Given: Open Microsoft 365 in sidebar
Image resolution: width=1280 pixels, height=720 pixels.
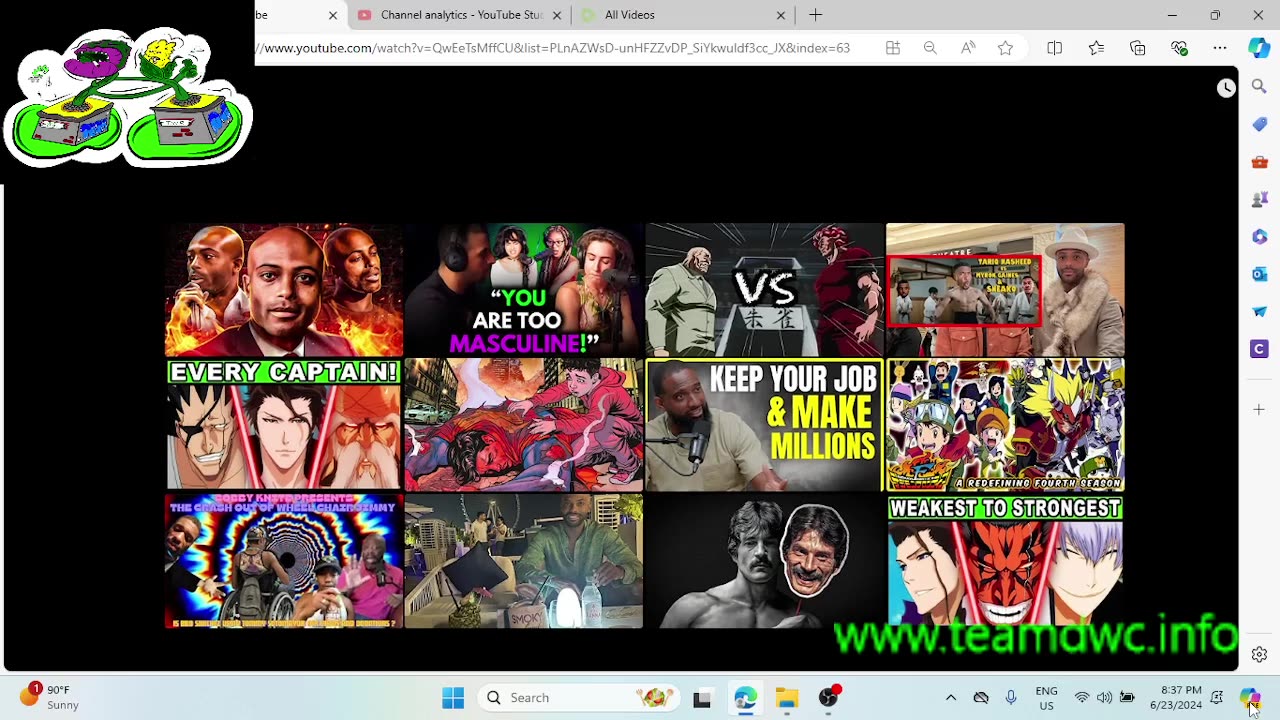Looking at the screenshot, I should click(x=1259, y=237).
